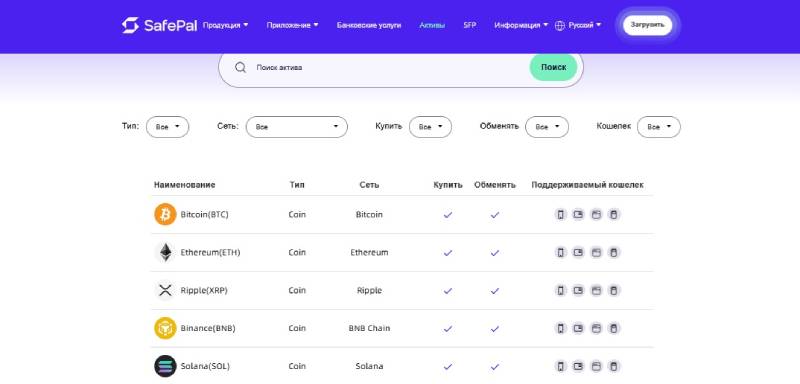Select the Binance(BNB) name text
This screenshot has width=800, height=384.
(208, 328)
